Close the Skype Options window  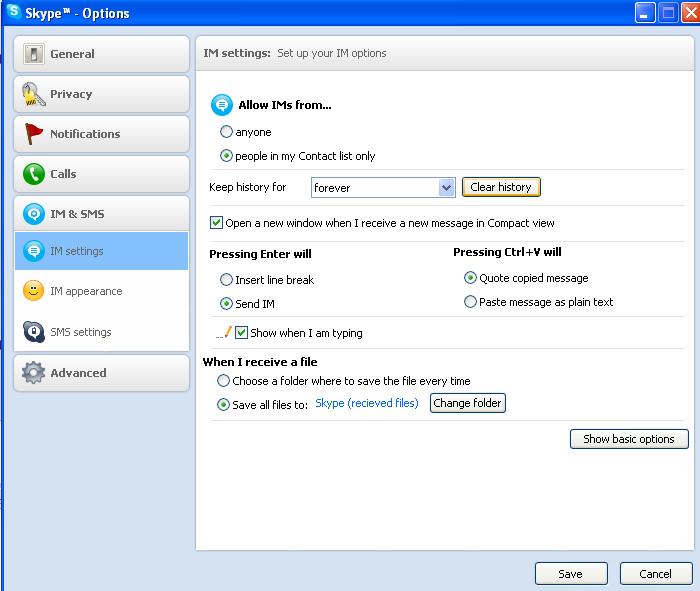coord(691,12)
